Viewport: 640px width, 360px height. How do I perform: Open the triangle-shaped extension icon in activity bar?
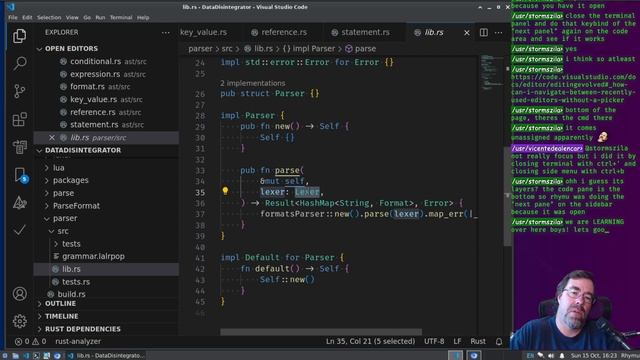pyautogui.click(x=19, y=203)
